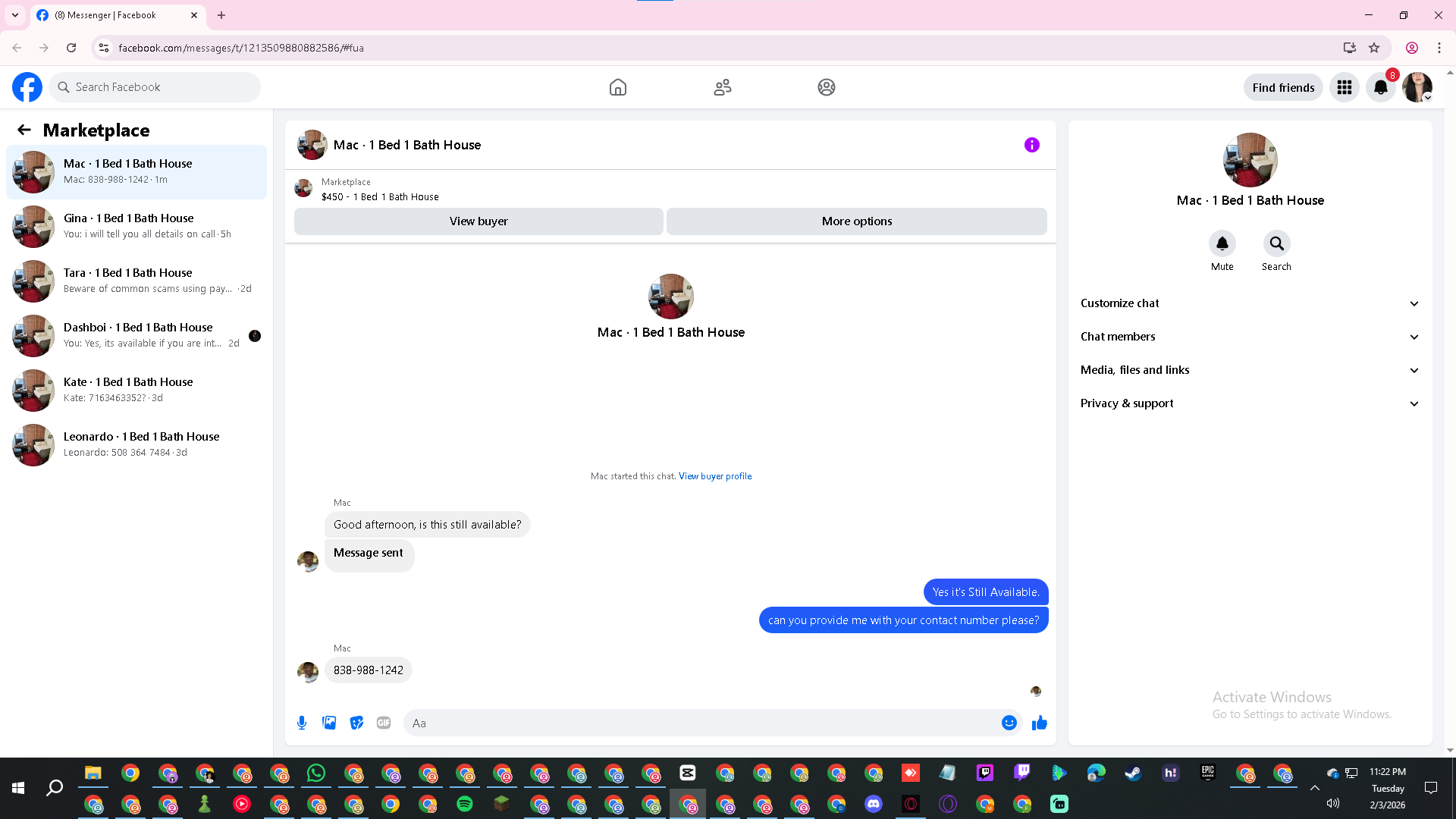Image resolution: width=1456 pixels, height=819 pixels.
Task: Open the Facebook apps grid menu
Action: click(1345, 87)
